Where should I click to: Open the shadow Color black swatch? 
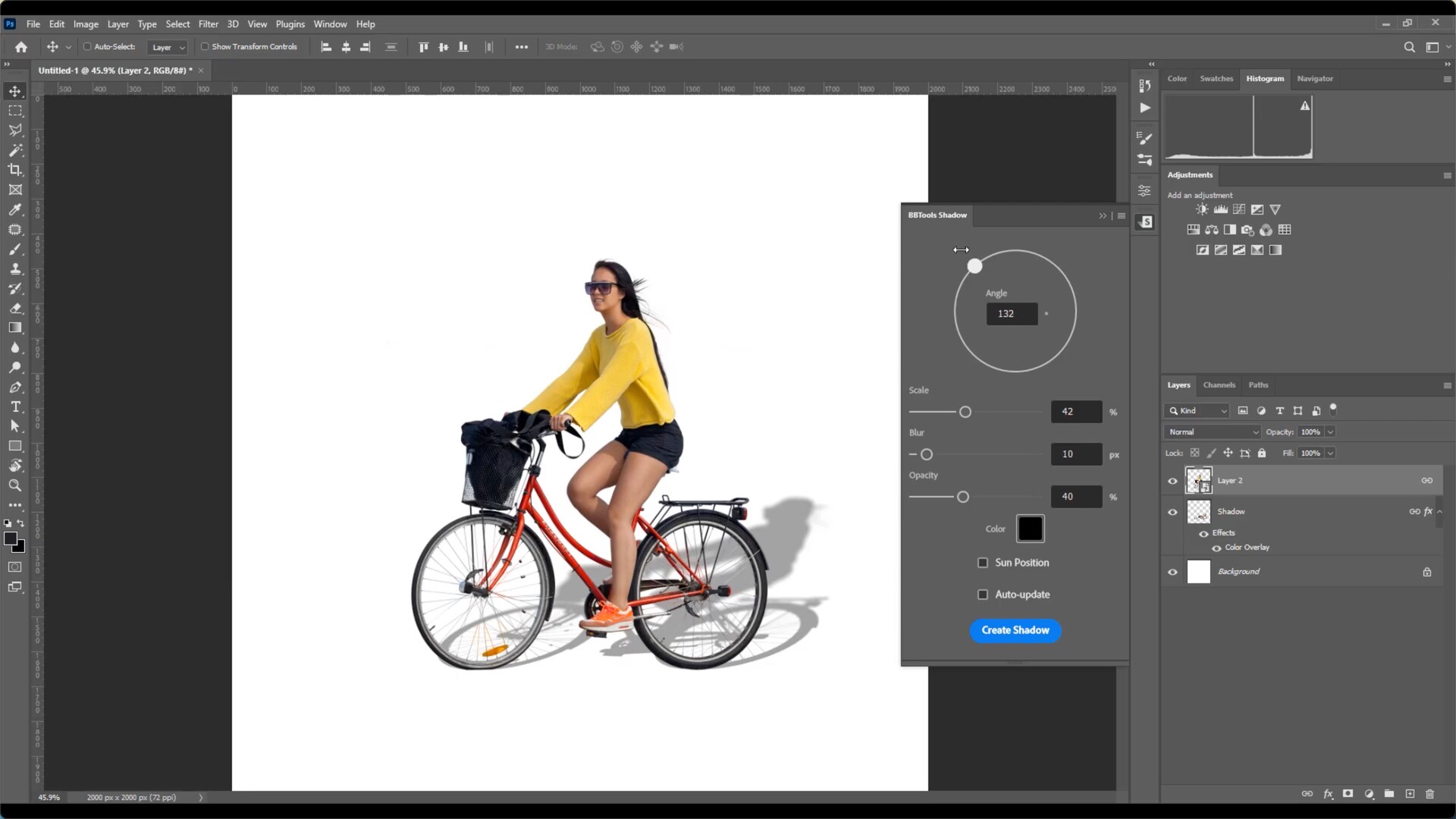(x=1030, y=529)
